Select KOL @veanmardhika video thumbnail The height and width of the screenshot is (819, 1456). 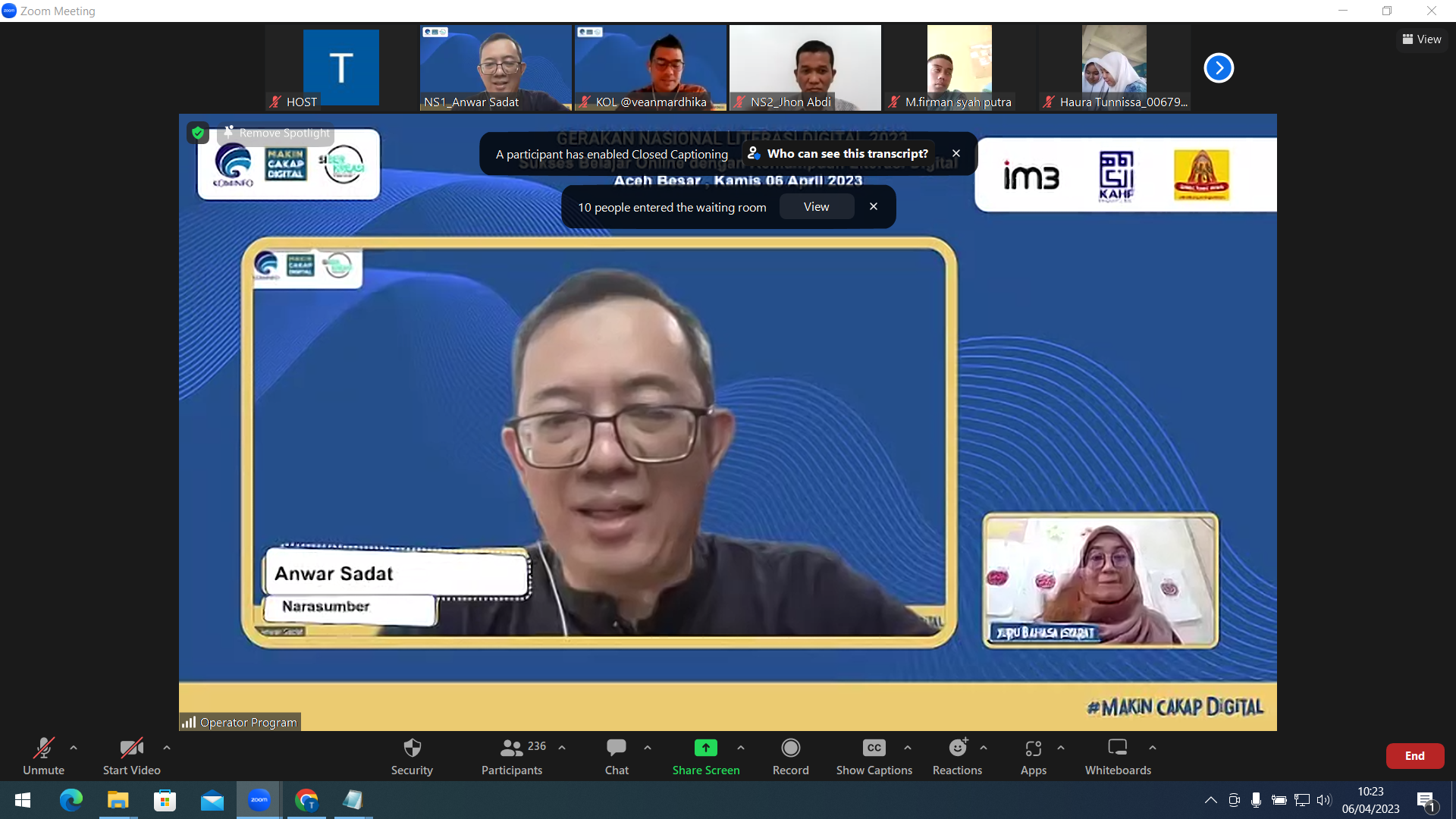pyautogui.click(x=651, y=68)
